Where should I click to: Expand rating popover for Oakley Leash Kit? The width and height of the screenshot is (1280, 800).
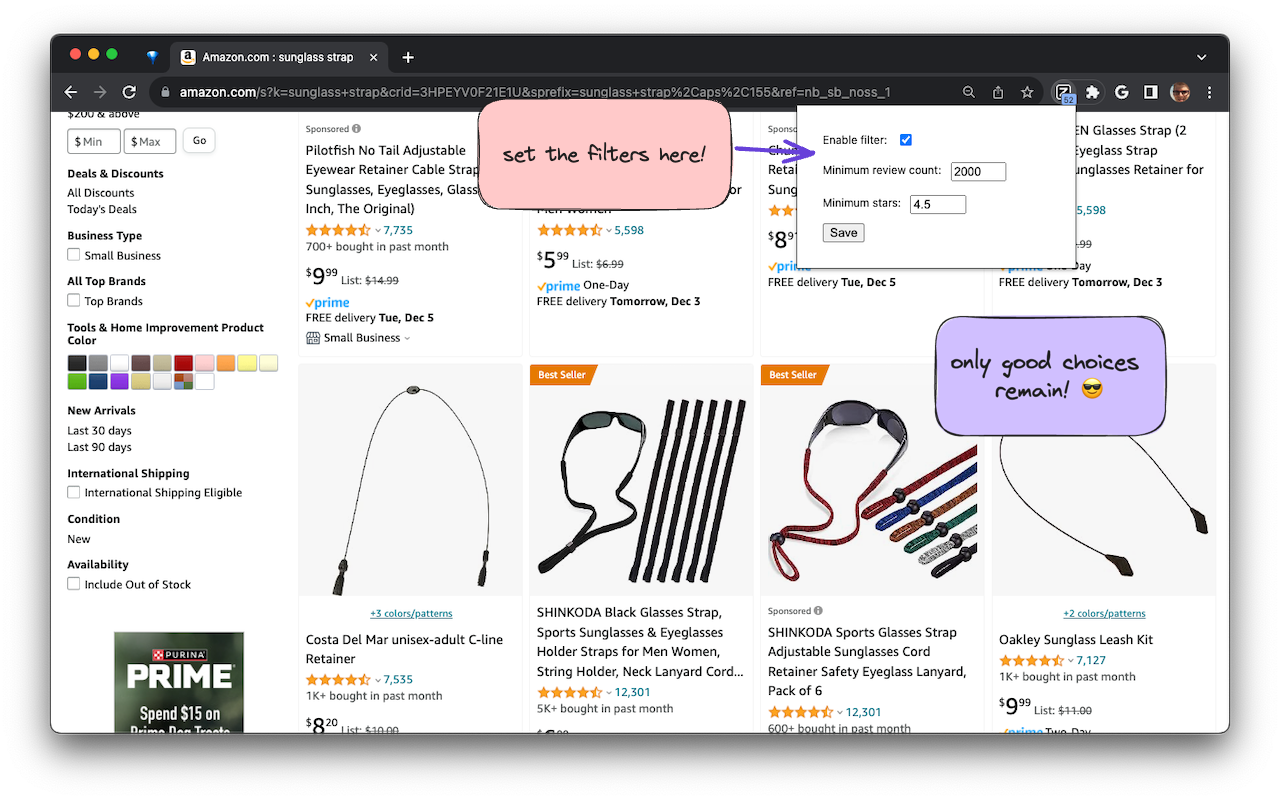pos(1071,660)
